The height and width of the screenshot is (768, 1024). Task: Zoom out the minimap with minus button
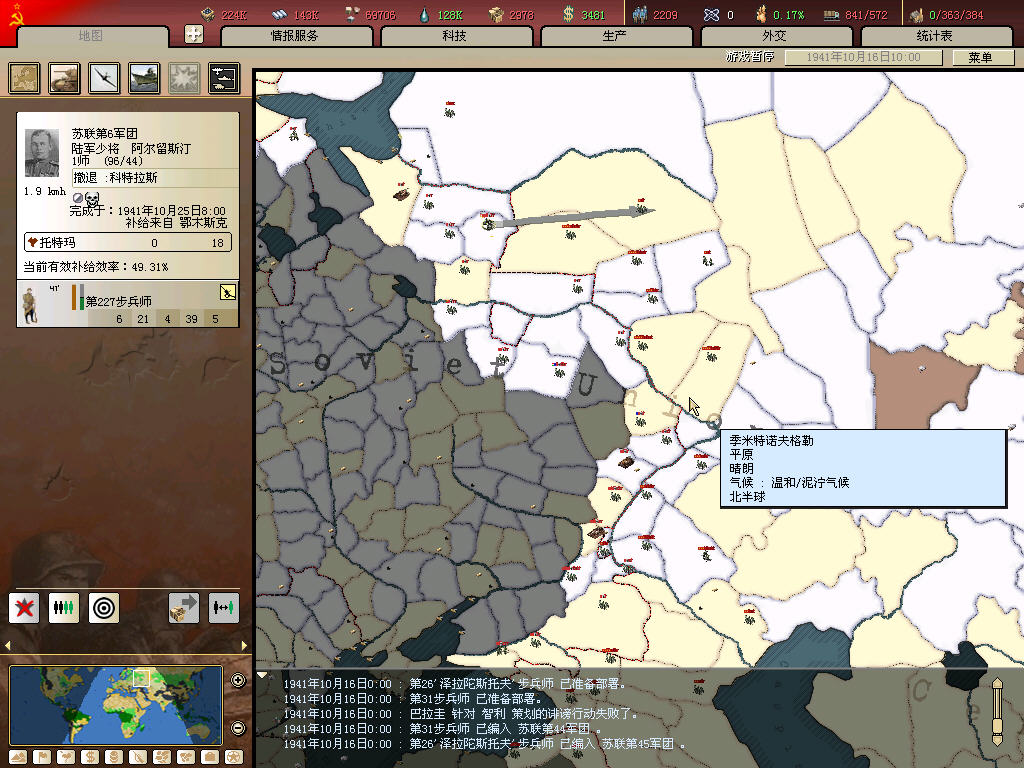pyautogui.click(x=238, y=728)
